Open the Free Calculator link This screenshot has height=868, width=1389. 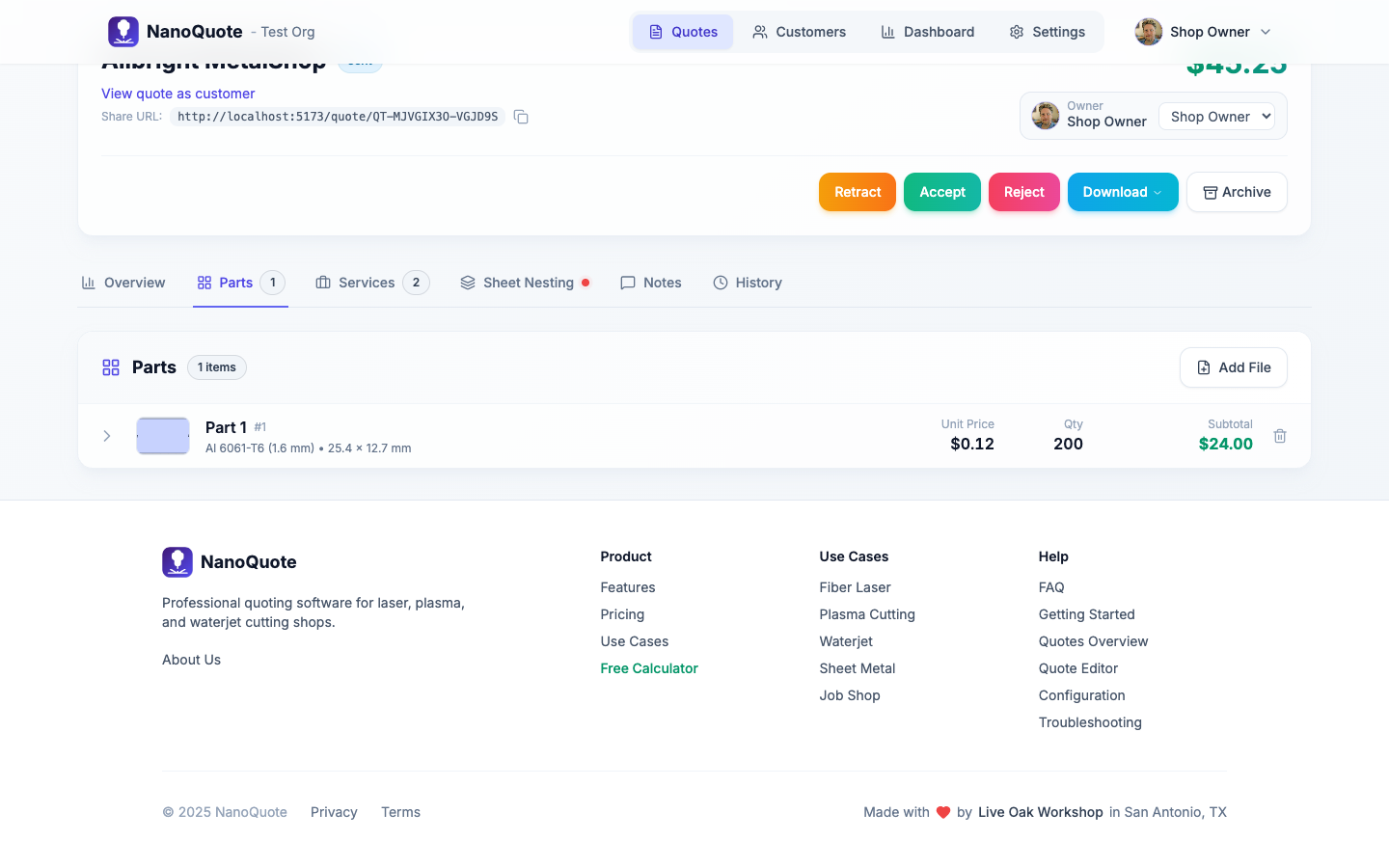point(649,668)
